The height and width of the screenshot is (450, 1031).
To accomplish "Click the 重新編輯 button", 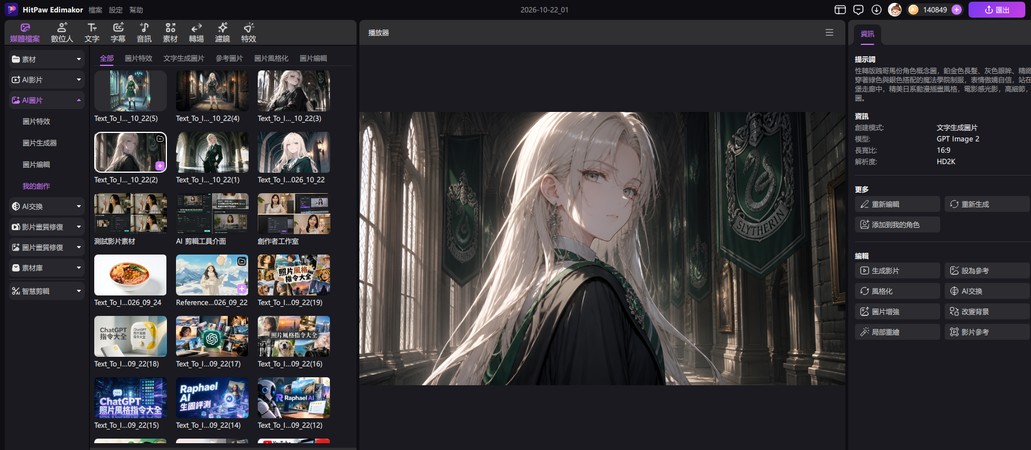I will (898, 204).
